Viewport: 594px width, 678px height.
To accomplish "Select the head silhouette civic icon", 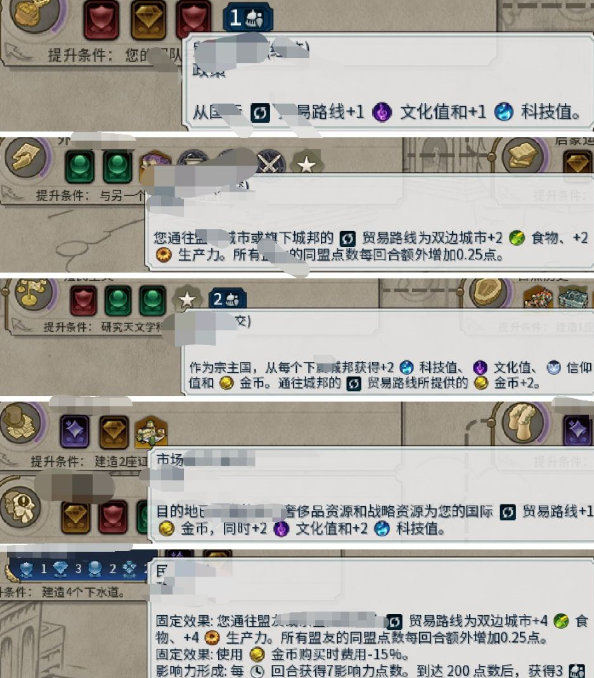I will tap(20, 506).
